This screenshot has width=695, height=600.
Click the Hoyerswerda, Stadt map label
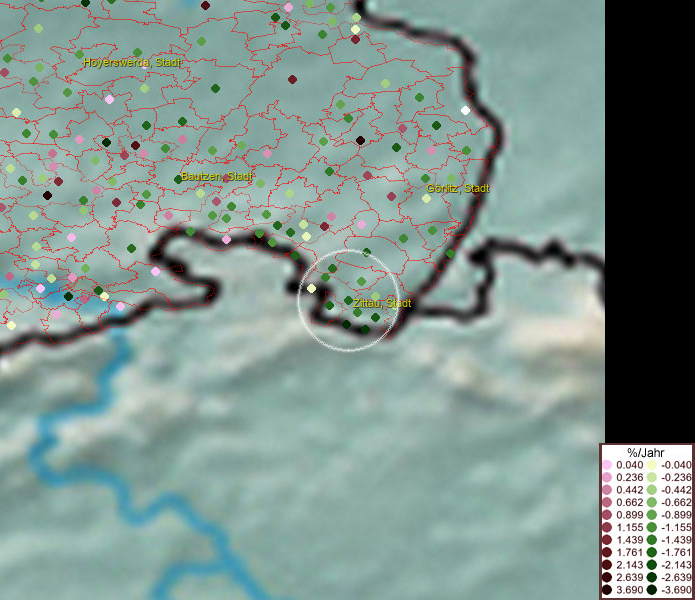(132, 62)
